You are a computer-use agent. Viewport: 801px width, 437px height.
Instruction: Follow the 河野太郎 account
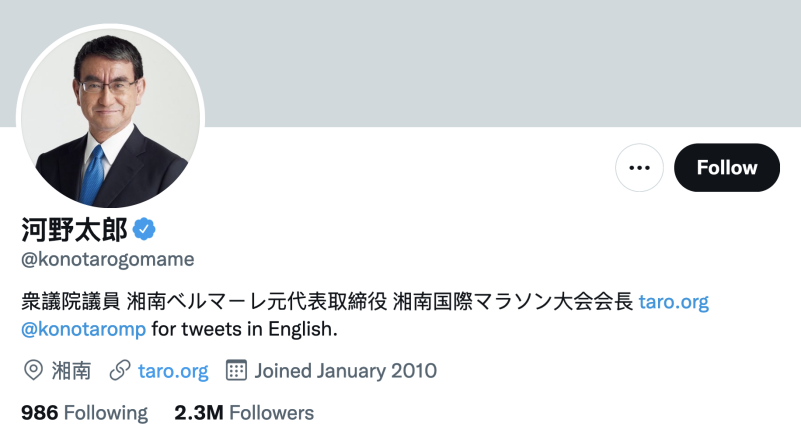coord(727,167)
